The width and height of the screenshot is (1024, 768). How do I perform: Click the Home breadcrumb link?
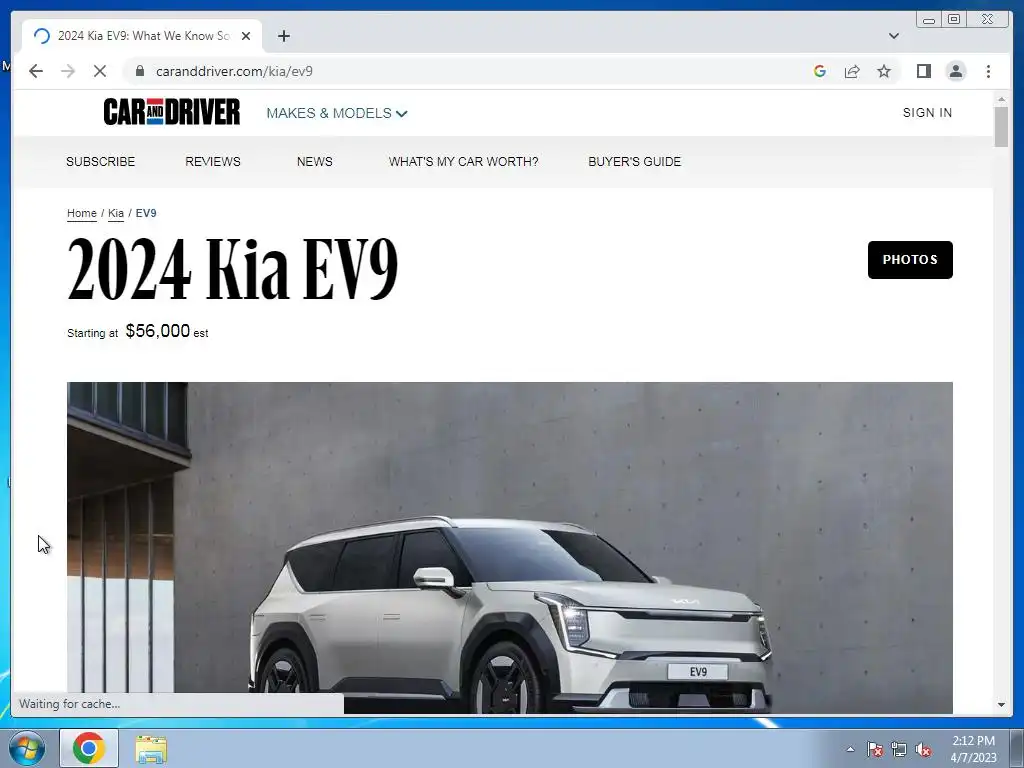[x=82, y=213]
